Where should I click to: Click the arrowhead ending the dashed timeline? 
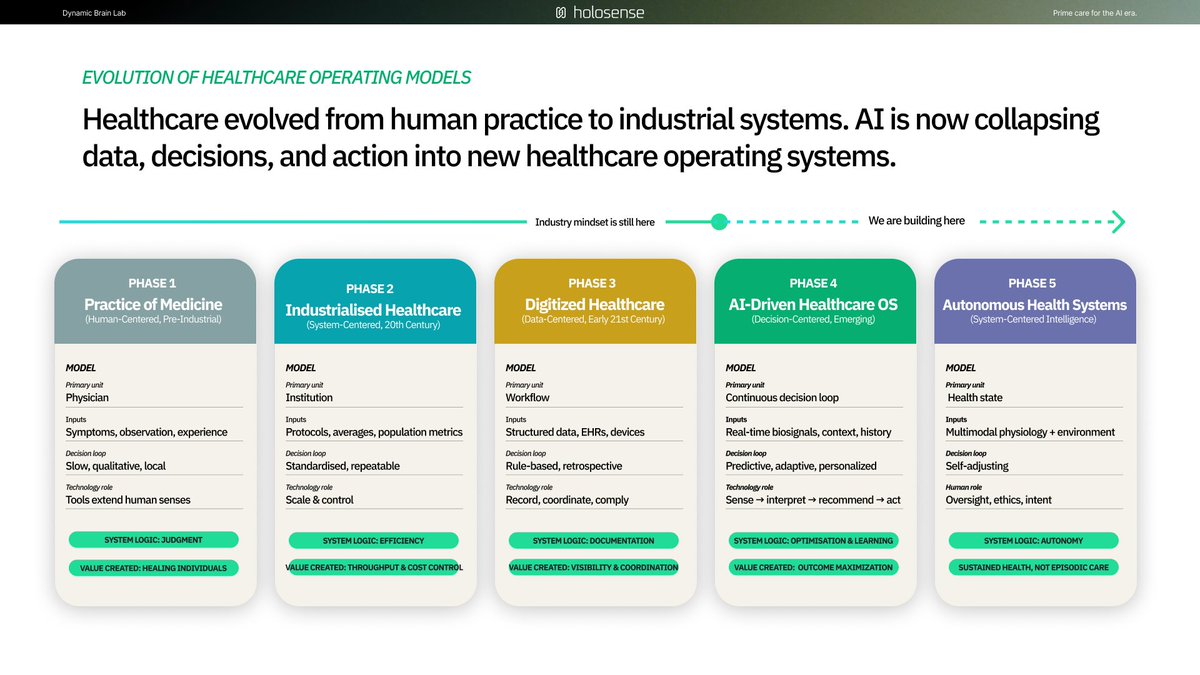coord(1120,221)
